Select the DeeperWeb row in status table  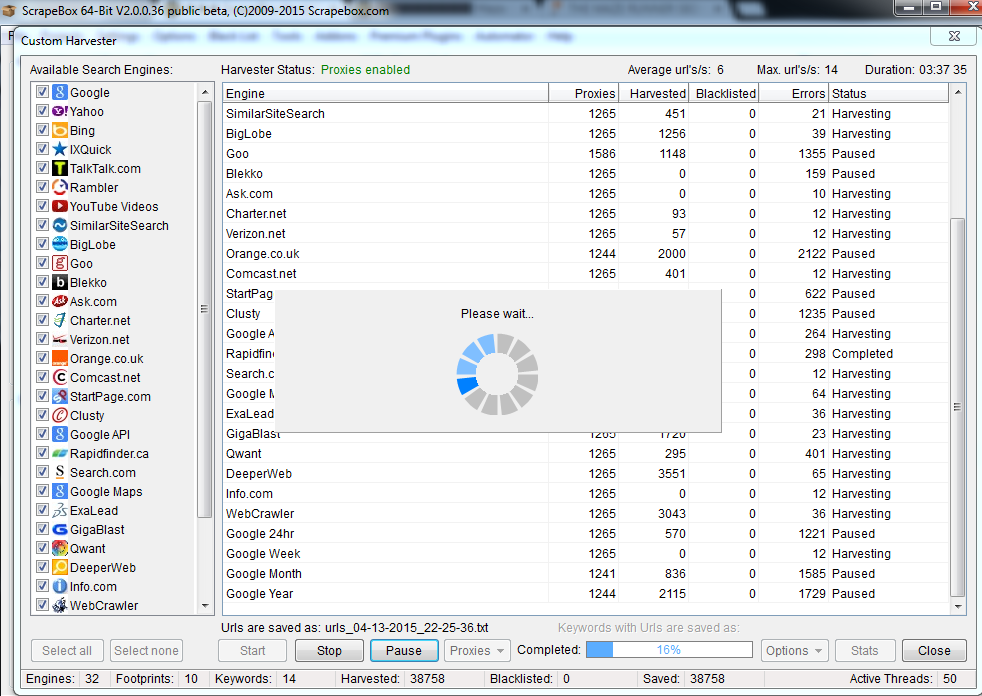pos(586,474)
